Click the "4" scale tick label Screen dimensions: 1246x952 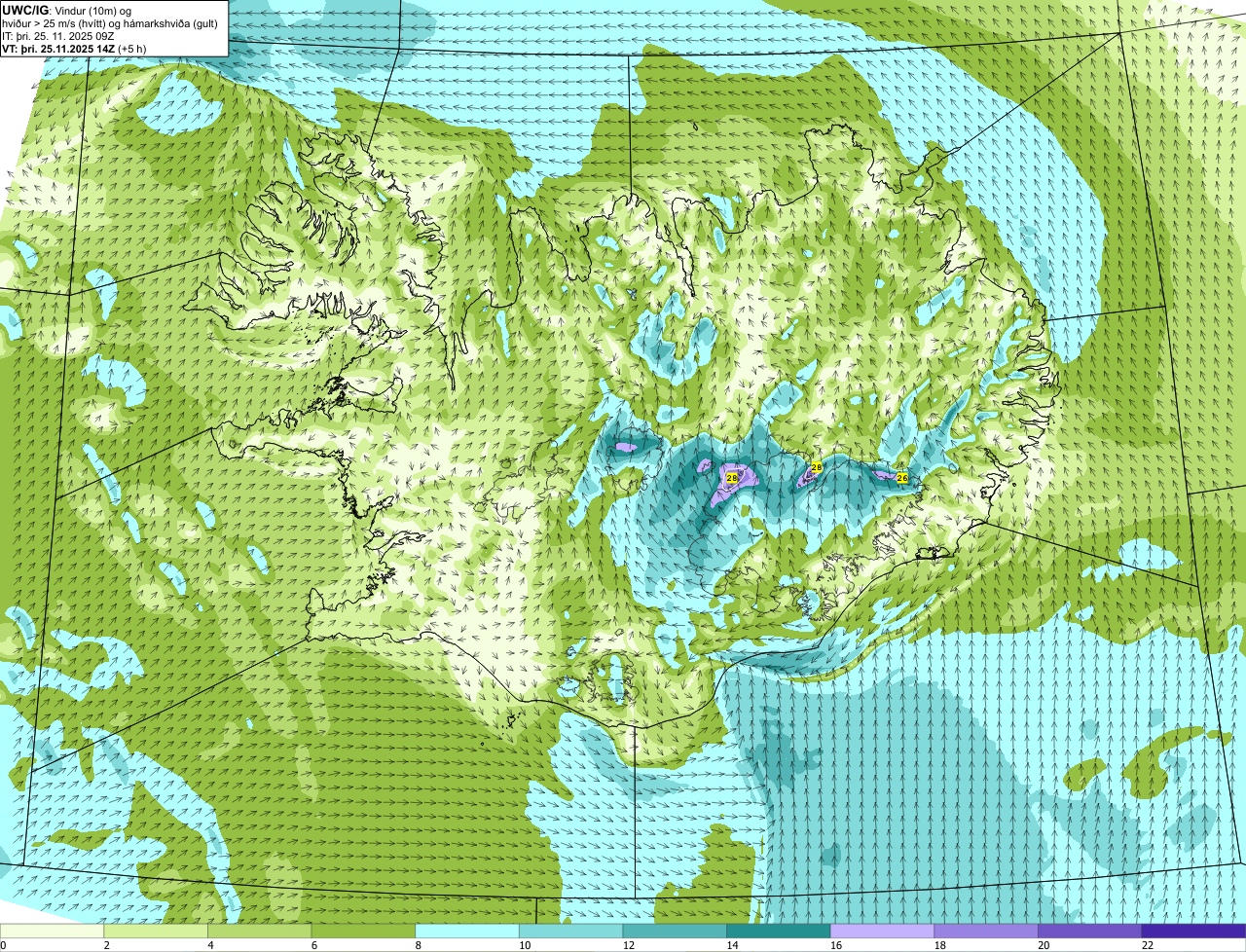(211, 945)
